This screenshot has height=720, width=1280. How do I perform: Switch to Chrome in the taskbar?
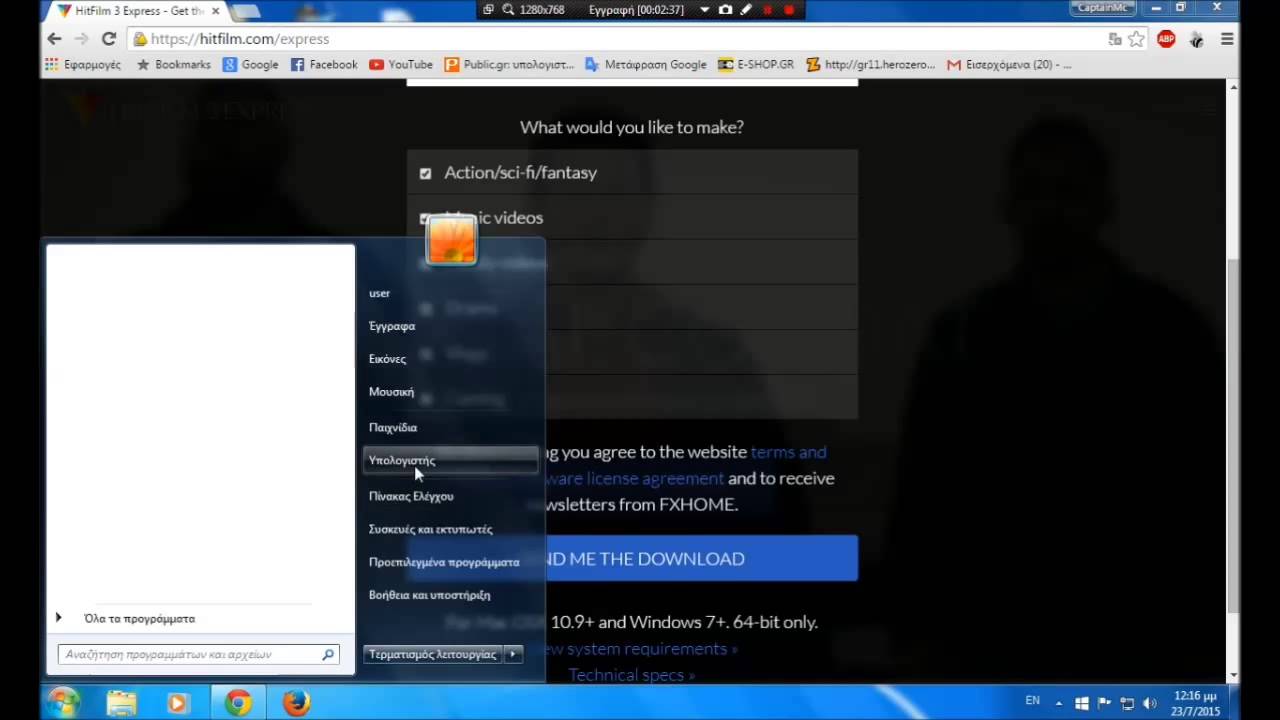pyautogui.click(x=238, y=703)
